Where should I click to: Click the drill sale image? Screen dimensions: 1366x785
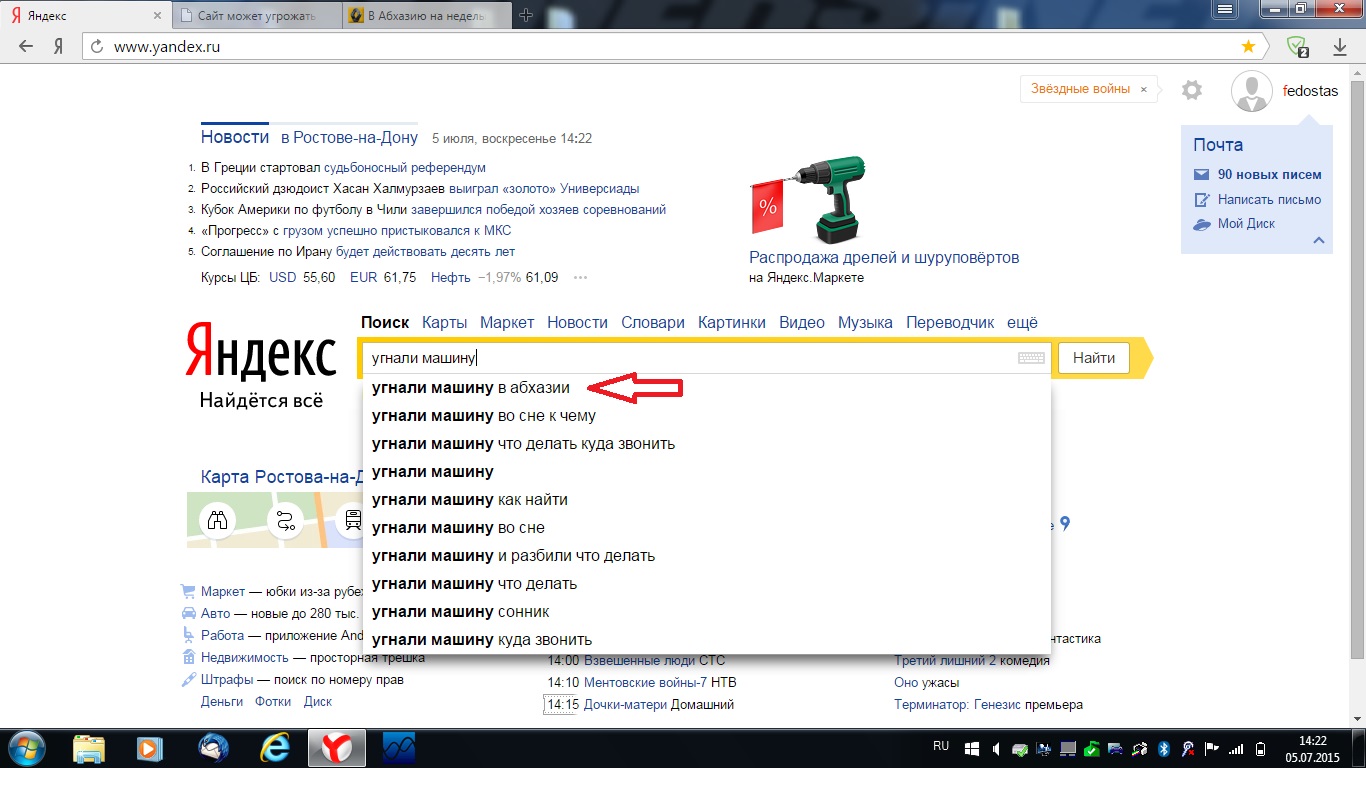click(x=810, y=201)
